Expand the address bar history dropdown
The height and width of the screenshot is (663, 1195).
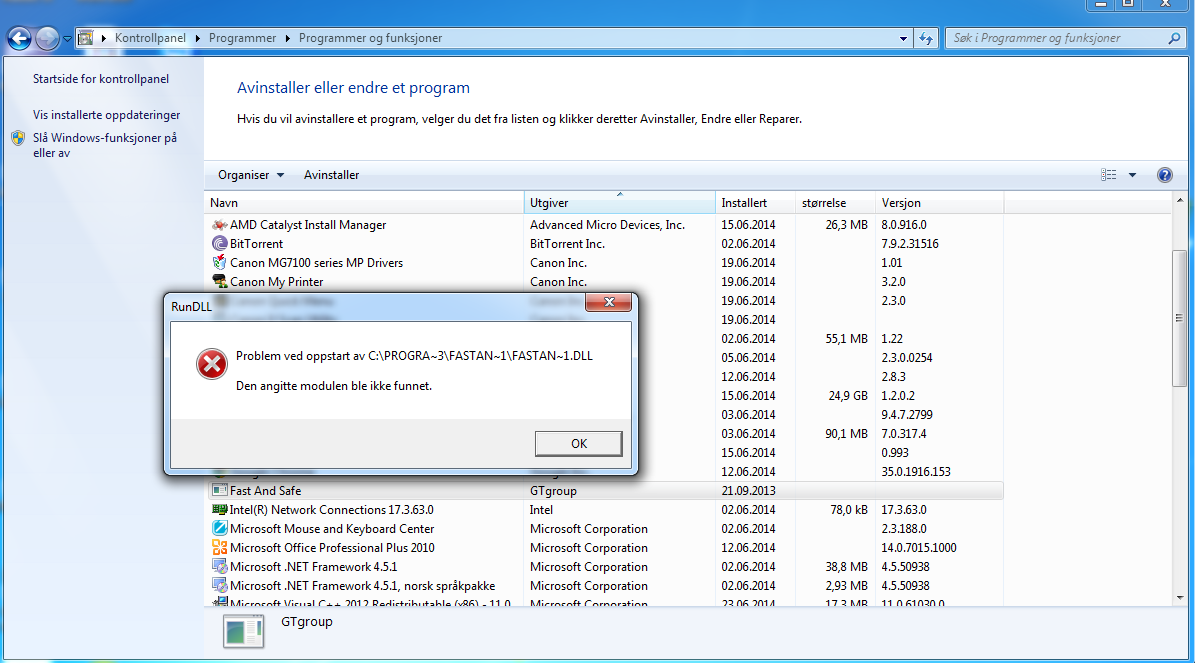903,38
